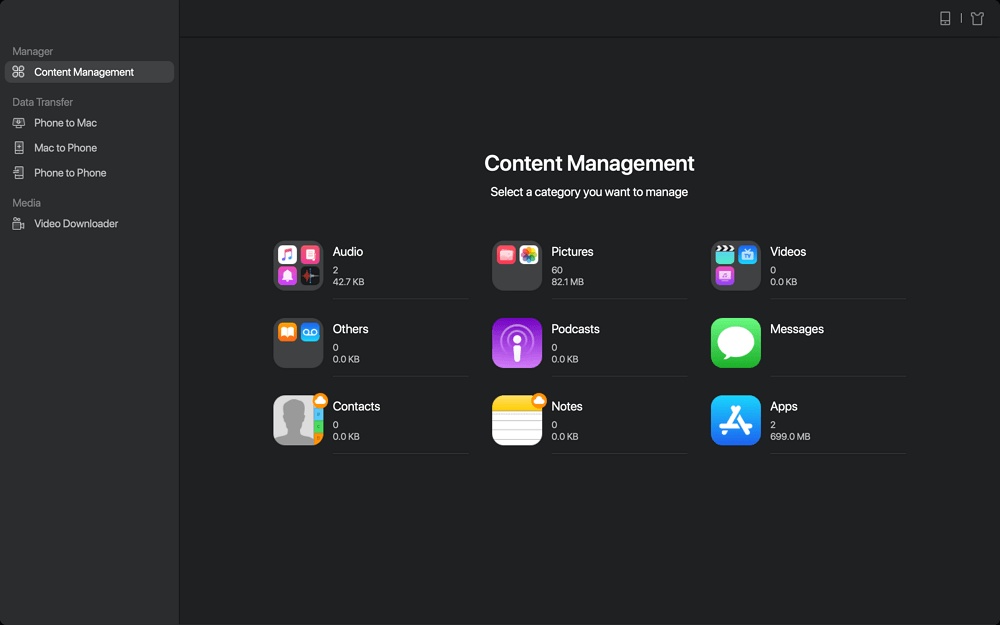Click the Video Downloader camera icon
1000x625 pixels.
point(18,223)
